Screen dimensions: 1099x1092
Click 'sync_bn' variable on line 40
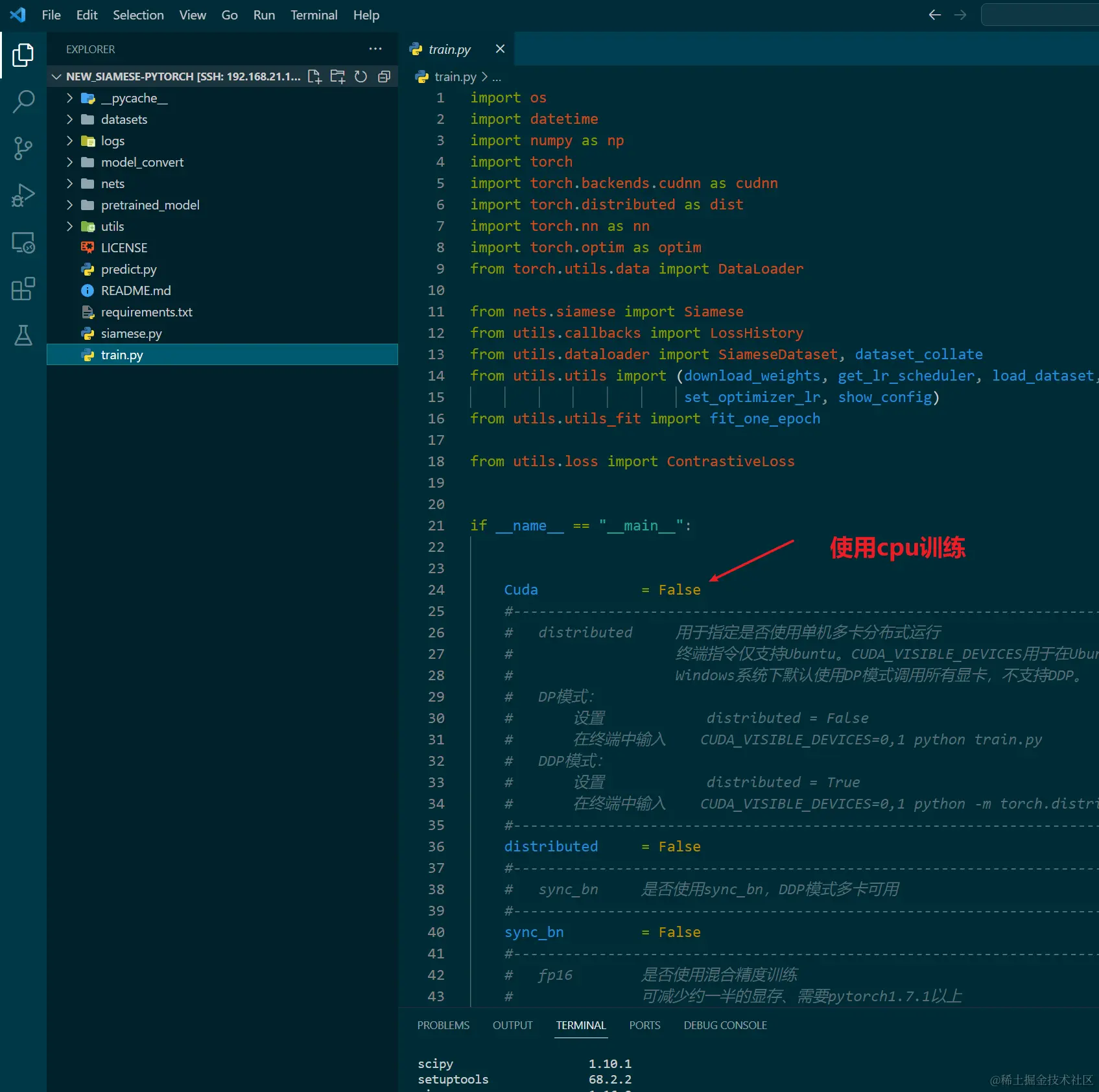pyautogui.click(x=534, y=932)
